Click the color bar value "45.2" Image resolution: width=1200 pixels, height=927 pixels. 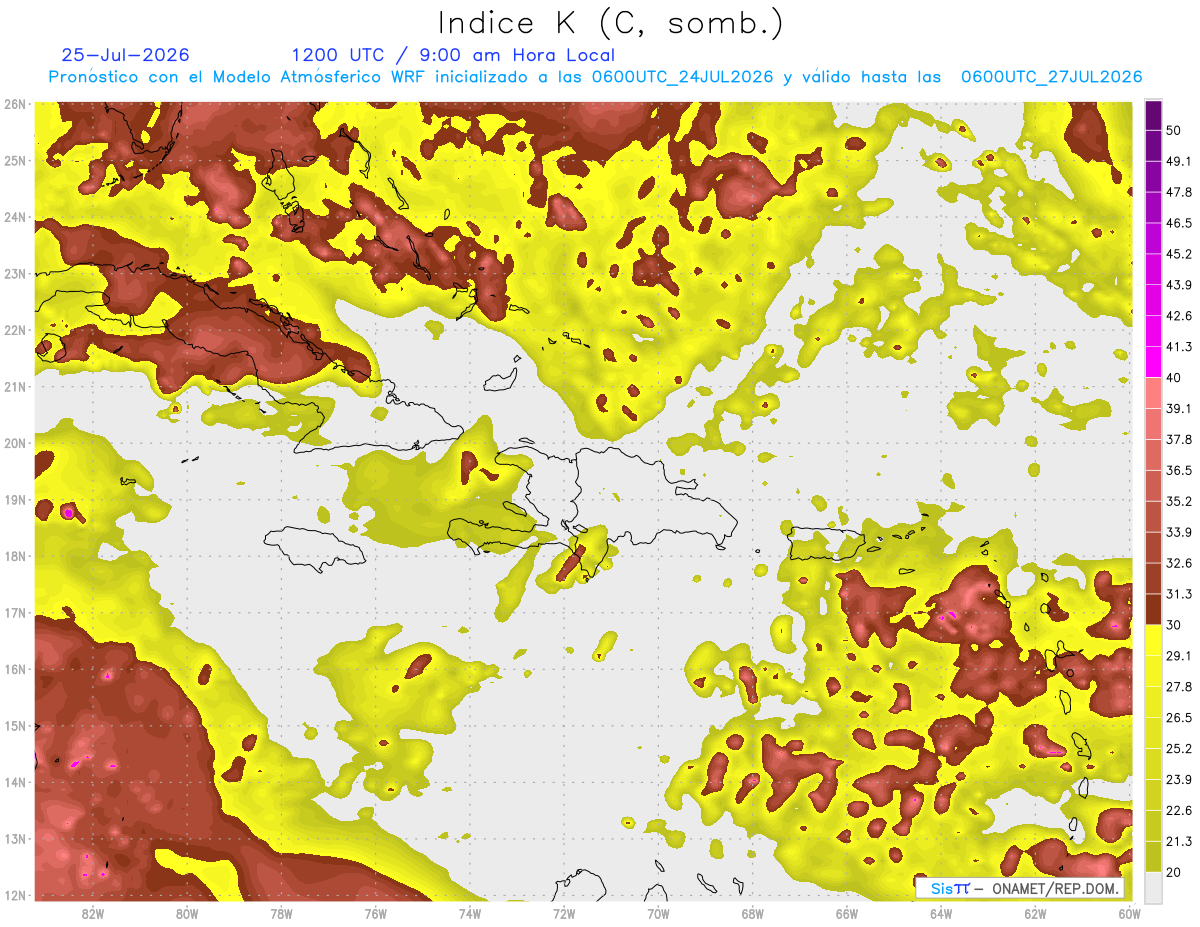1178,254
